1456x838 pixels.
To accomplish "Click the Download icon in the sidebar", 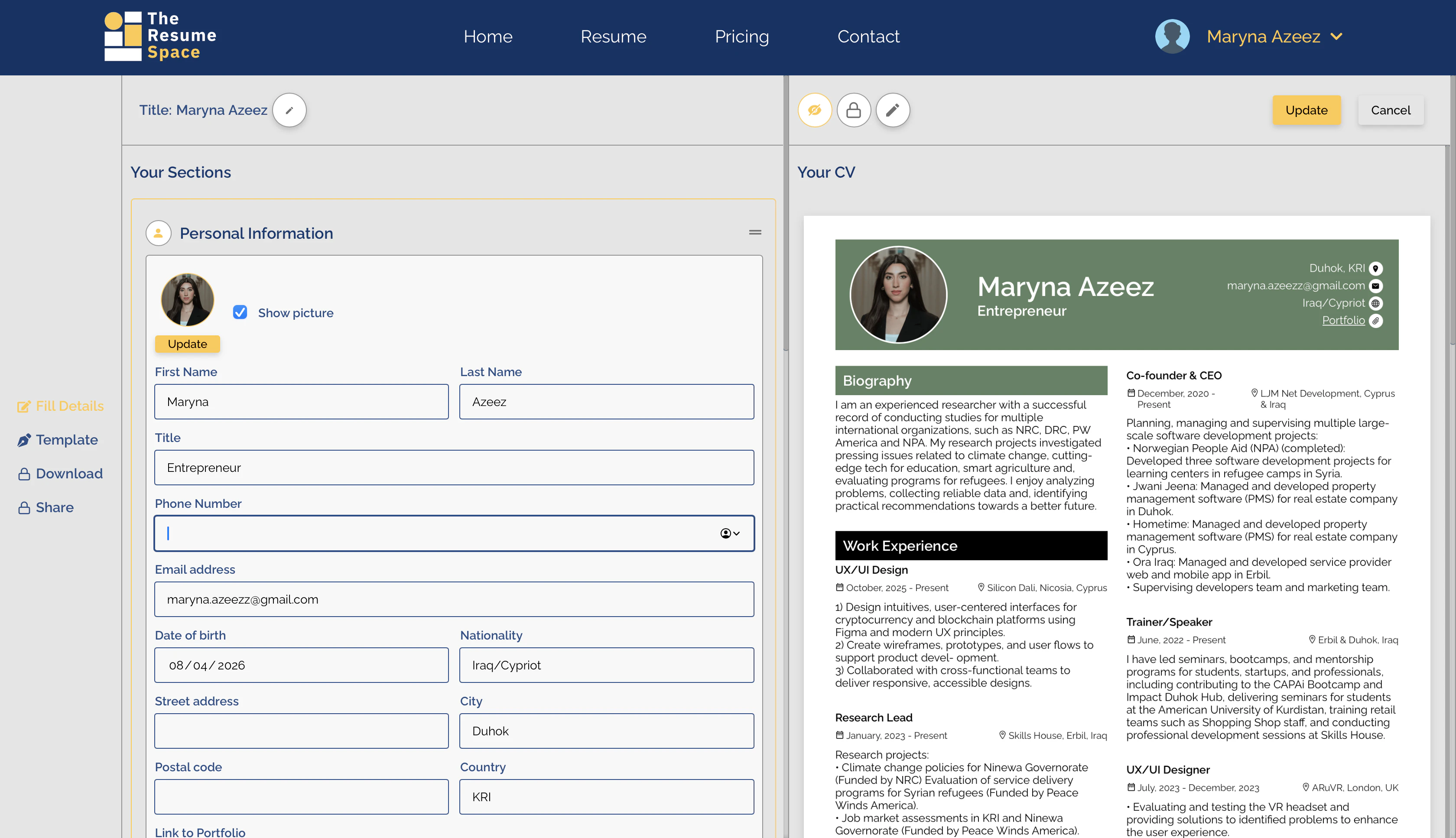I will 24,473.
